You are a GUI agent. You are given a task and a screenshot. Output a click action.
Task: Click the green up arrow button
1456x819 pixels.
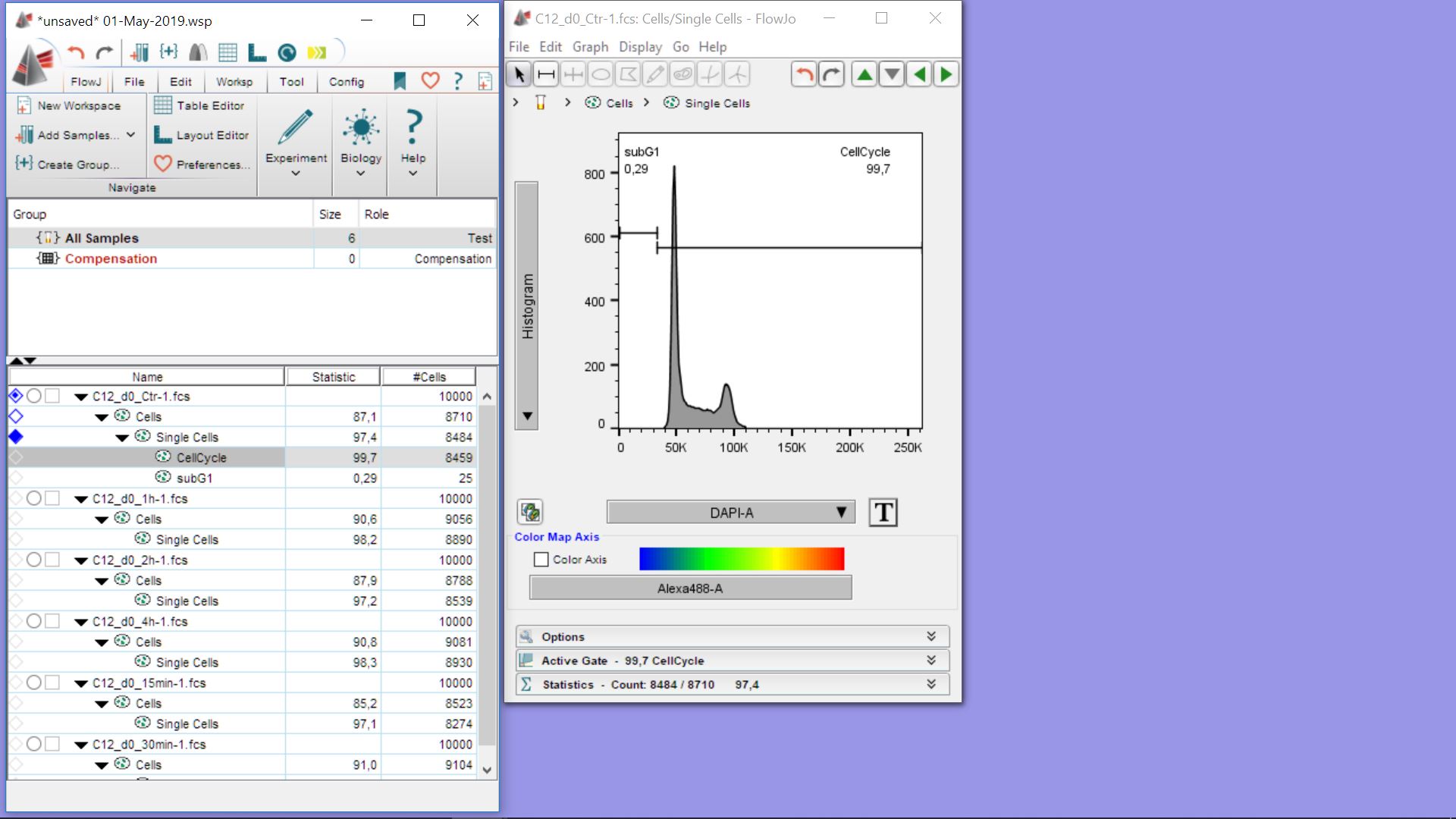(864, 74)
